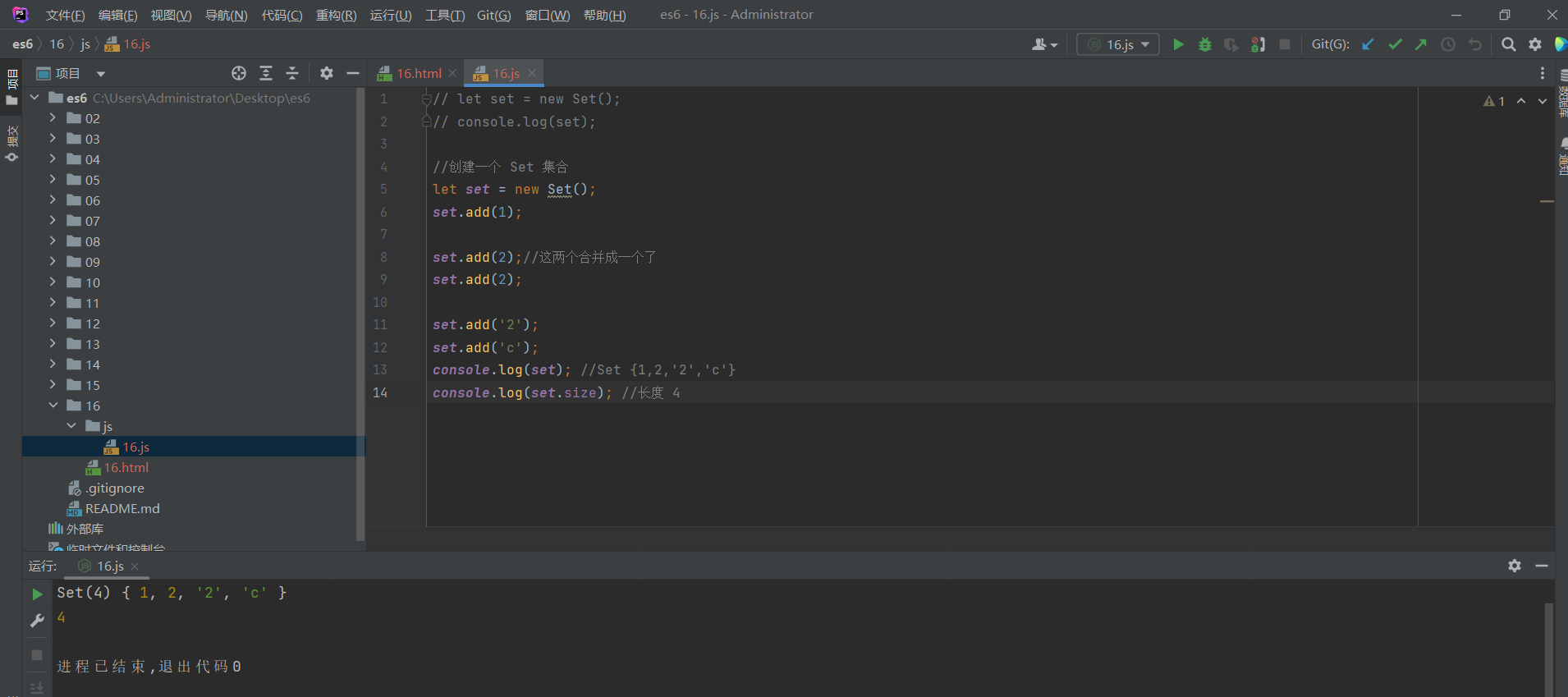Screen dimensions: 1568x697
Task: Select 外部库 node in tree
Action: pyautogui.click(x=85, y=529)
